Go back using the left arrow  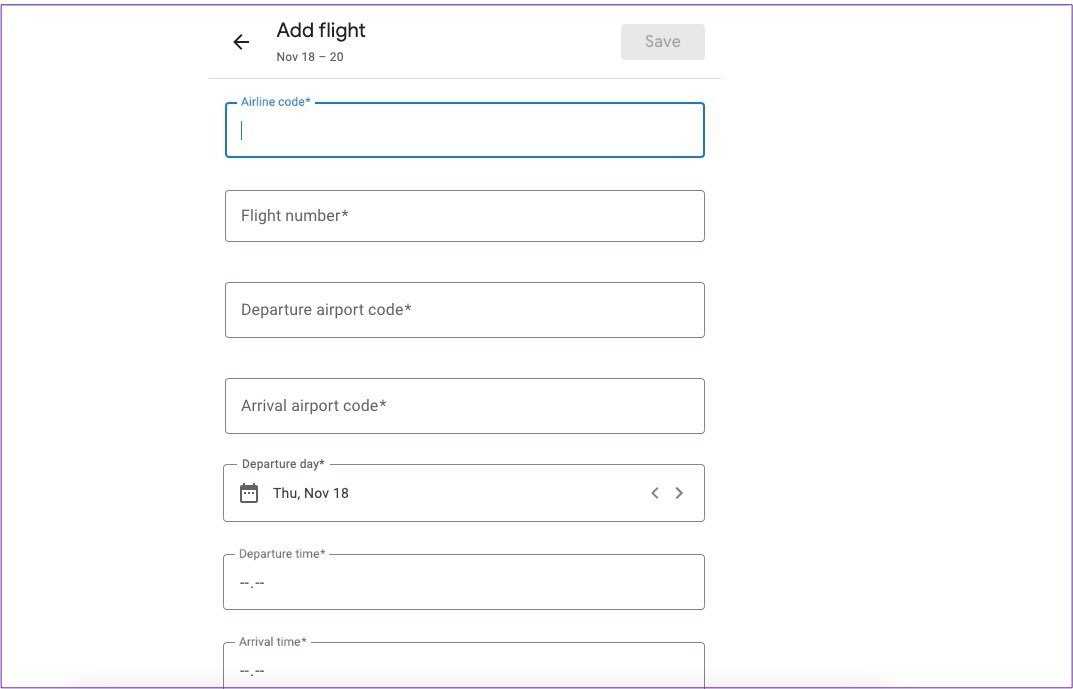[241, 42]
